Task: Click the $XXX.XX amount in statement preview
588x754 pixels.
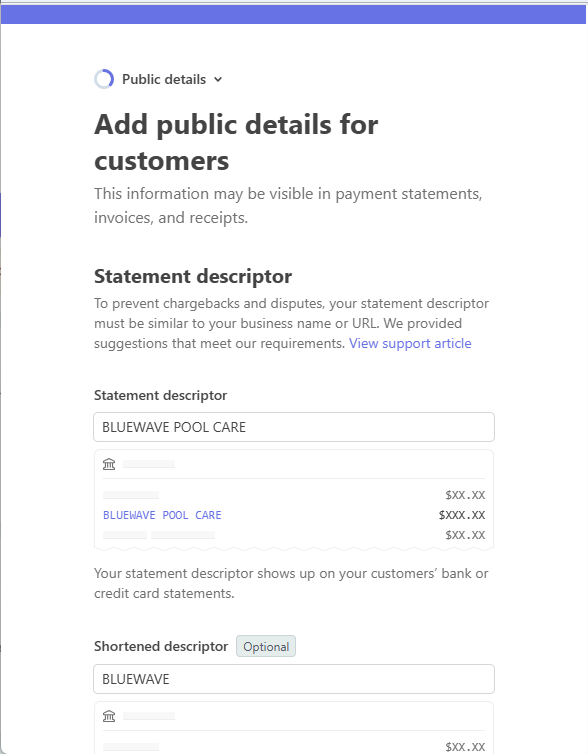Action: point(462,515)
